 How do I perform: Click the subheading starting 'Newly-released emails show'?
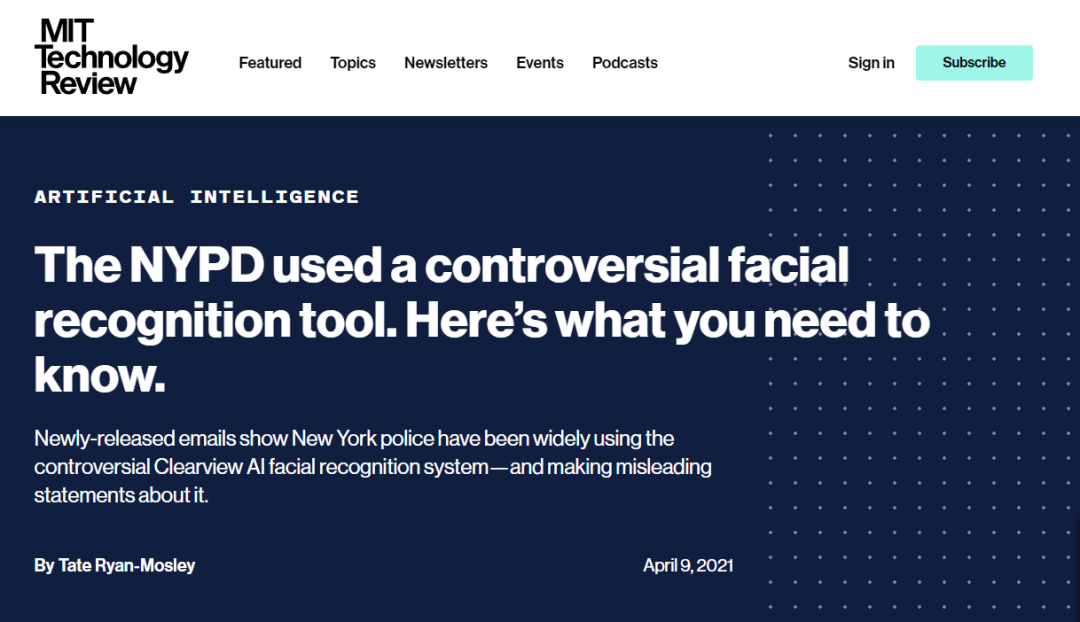click(373, 467)
